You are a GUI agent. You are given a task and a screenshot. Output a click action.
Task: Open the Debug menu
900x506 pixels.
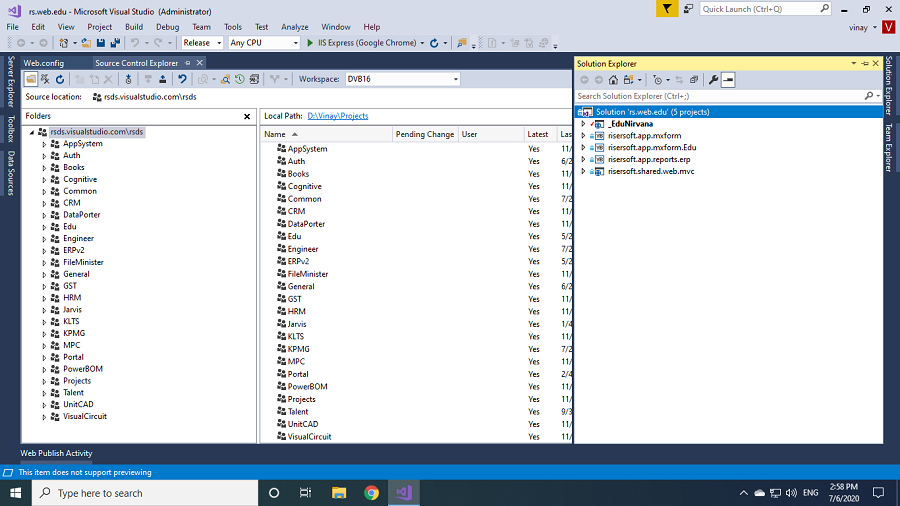(x=168, y=27)
